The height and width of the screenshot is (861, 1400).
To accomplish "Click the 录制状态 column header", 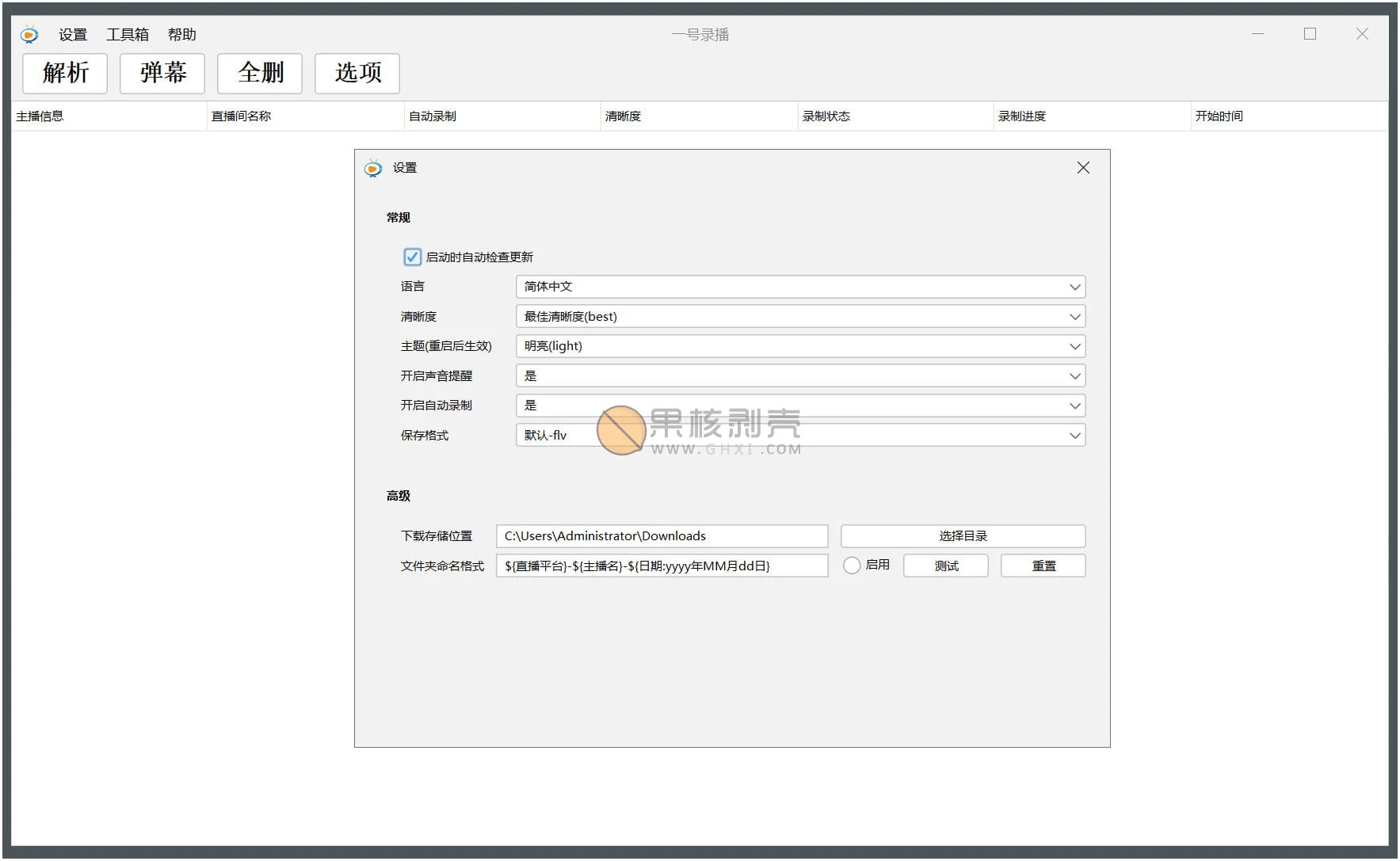I will click(826, 116).
